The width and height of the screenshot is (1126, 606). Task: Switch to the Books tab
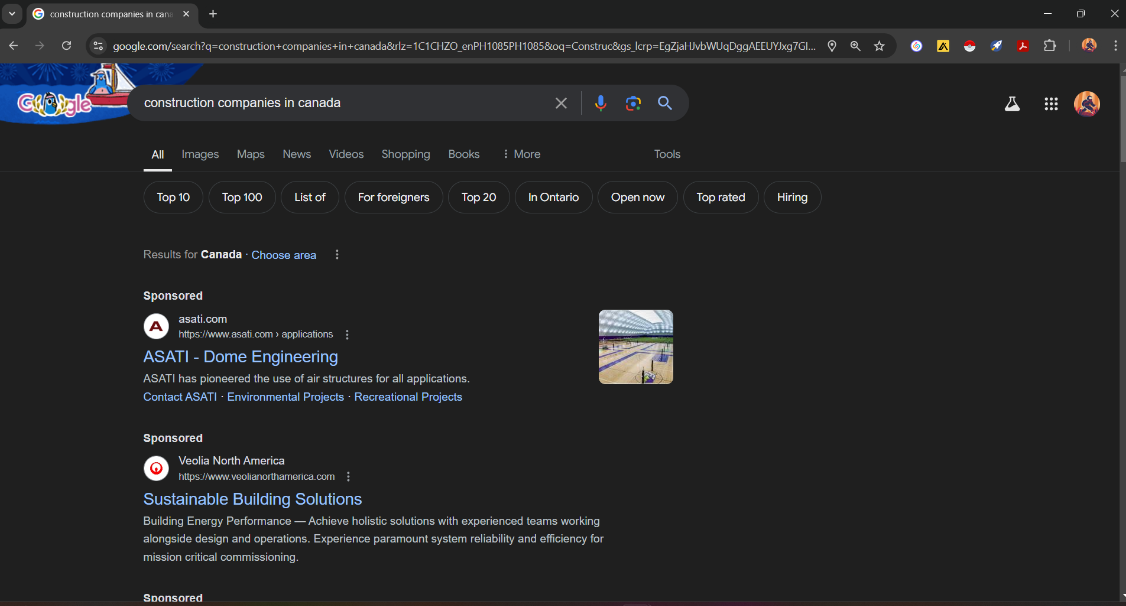click(464, 154)
